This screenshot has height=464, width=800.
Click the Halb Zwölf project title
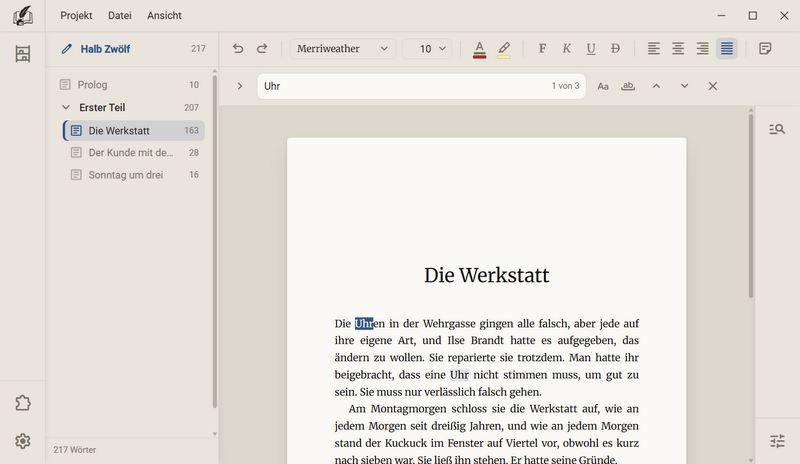[x=105, y=49]
